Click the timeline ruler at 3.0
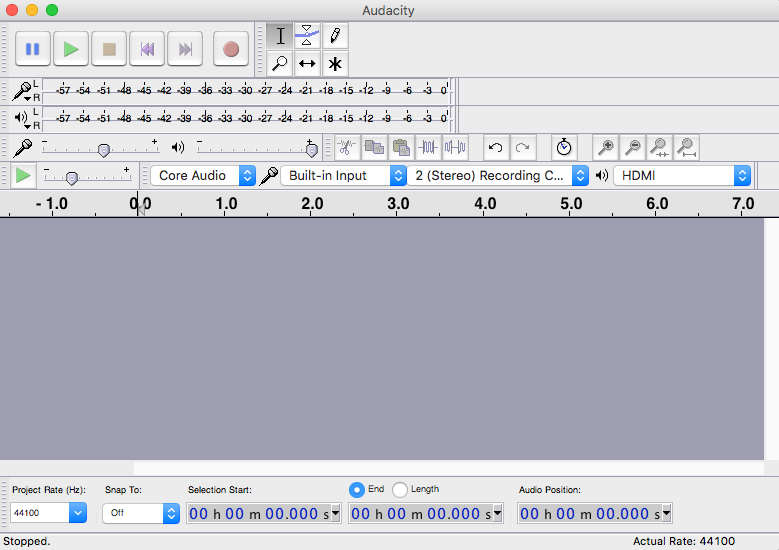This screenshot has width=779, height=550. click(x=398, y=204)
